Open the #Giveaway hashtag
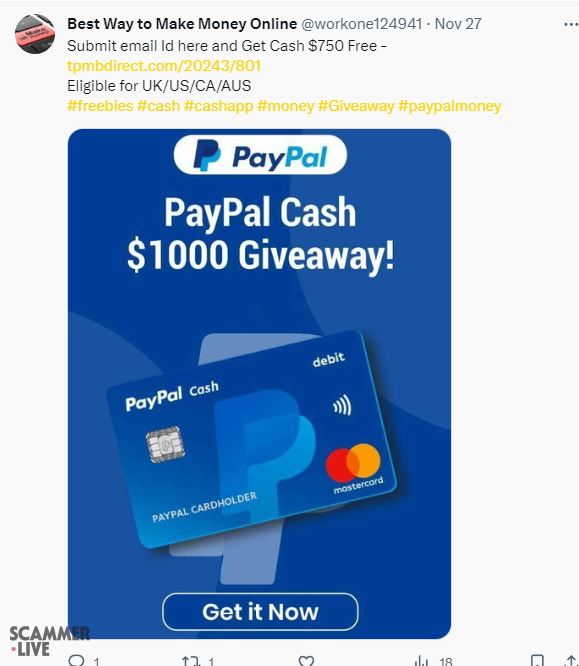 (x=356, y=106)
